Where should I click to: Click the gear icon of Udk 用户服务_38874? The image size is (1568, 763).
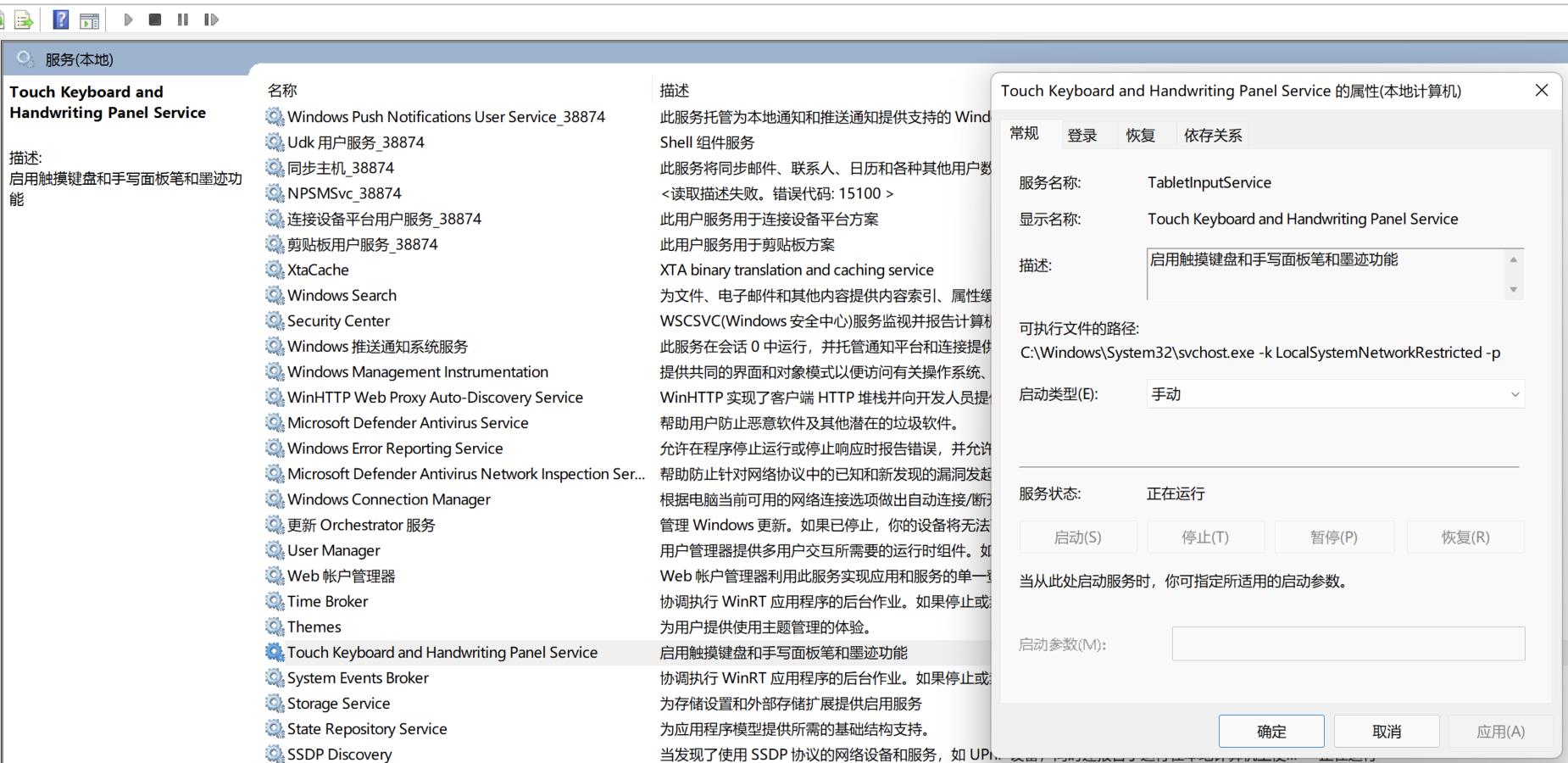click(x=275, y=142)
